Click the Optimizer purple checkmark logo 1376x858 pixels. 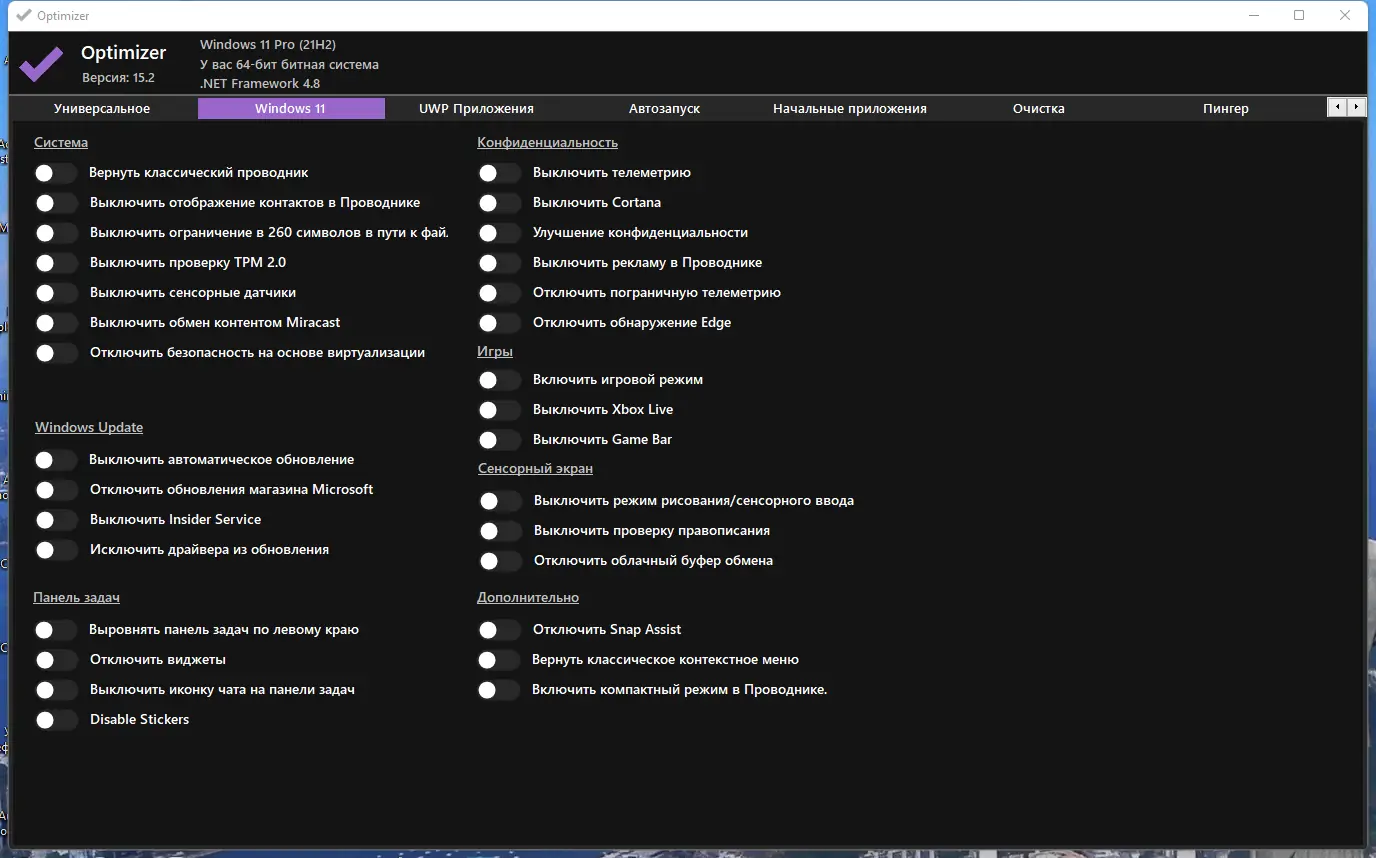coord(41,63)
